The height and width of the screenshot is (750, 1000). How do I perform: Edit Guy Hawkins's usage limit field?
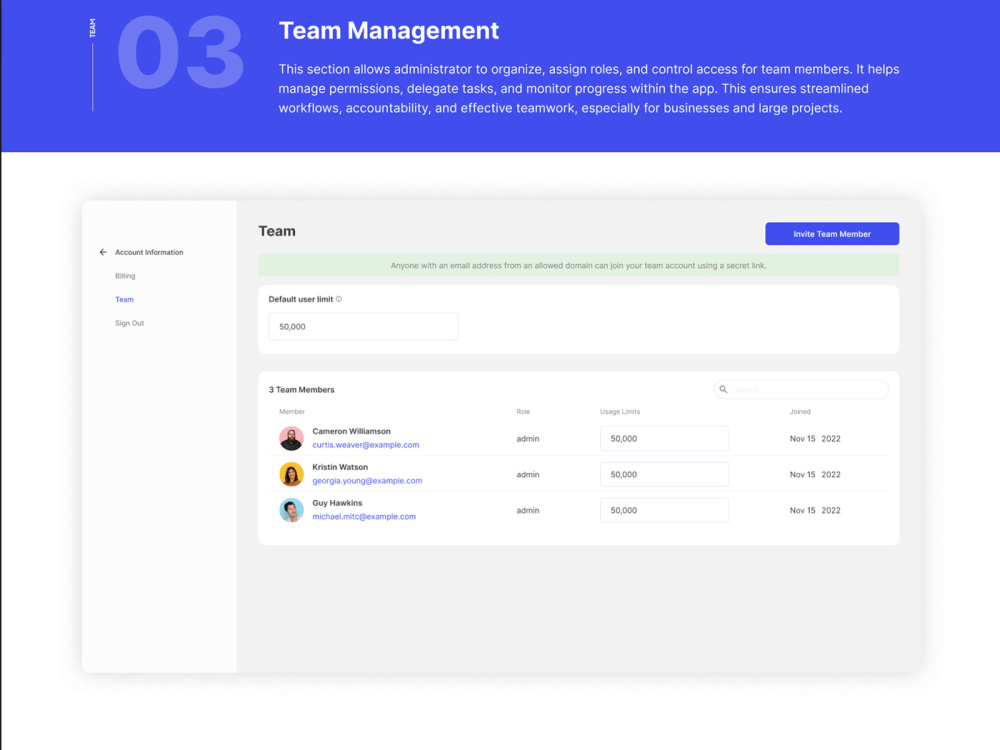664,510
